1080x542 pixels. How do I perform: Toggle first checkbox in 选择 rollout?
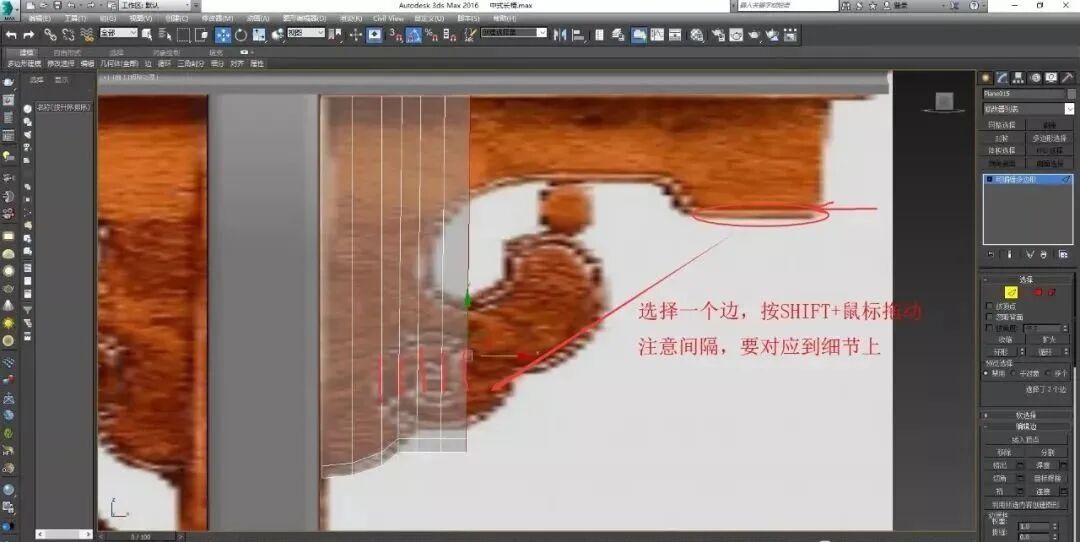click(x=990, y=306)
